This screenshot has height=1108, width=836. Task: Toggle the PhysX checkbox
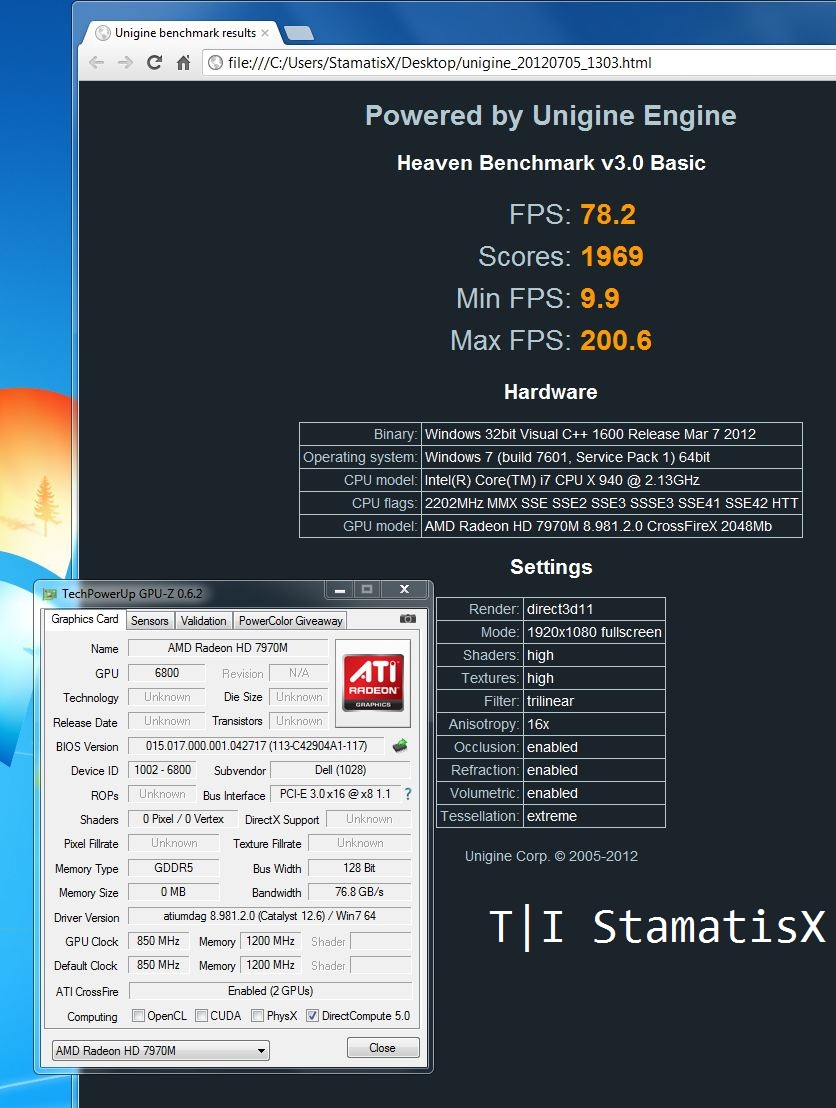pyautogui.click(x=257, y=1016)
